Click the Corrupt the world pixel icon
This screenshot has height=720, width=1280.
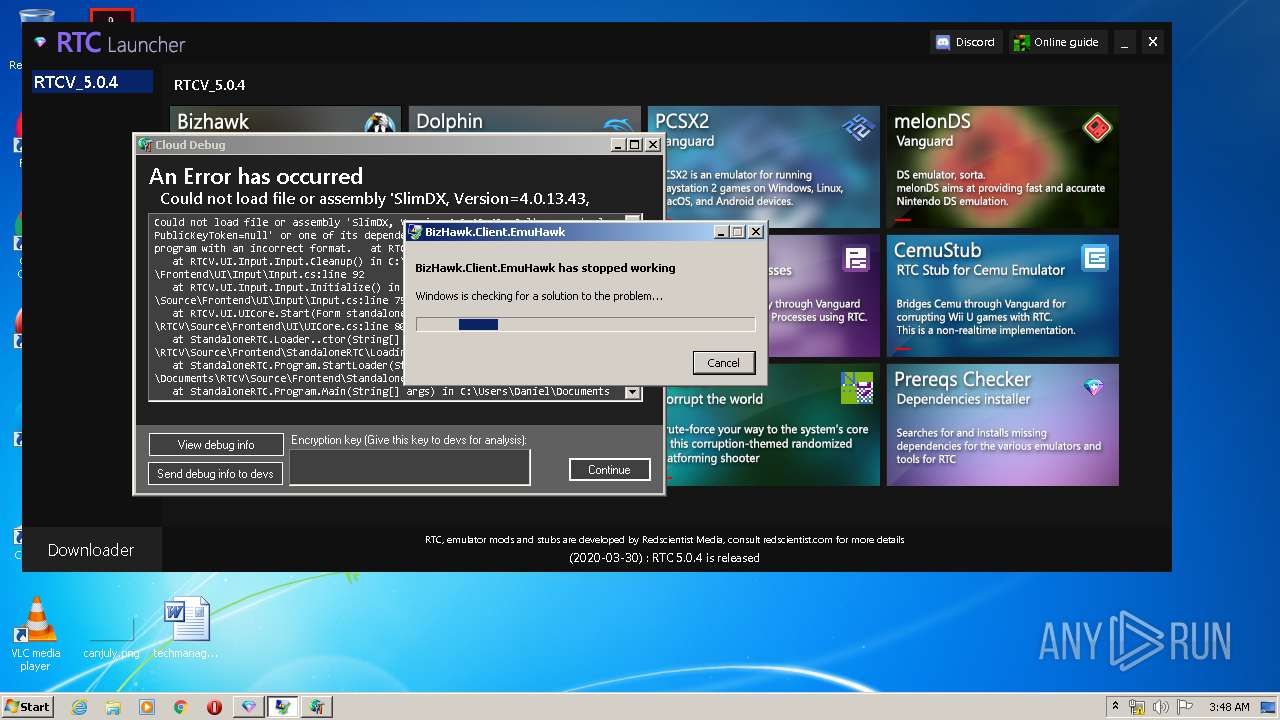pos(857,388)
